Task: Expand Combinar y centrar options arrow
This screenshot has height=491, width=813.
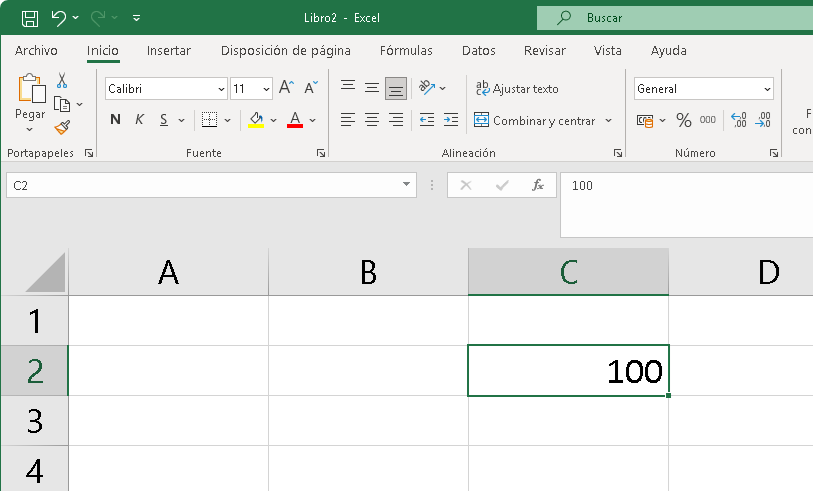Action: point(609,120)
